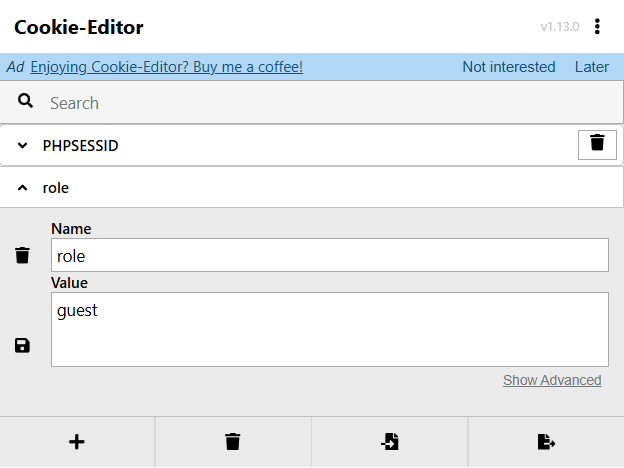Open the three-dot options menu

coord(597,27)
